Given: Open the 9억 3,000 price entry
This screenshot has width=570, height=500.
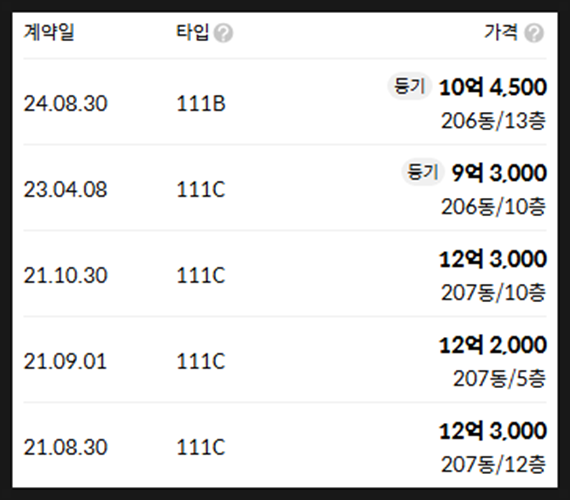Looking at the screenshot, I should click(x=499, y=173).
